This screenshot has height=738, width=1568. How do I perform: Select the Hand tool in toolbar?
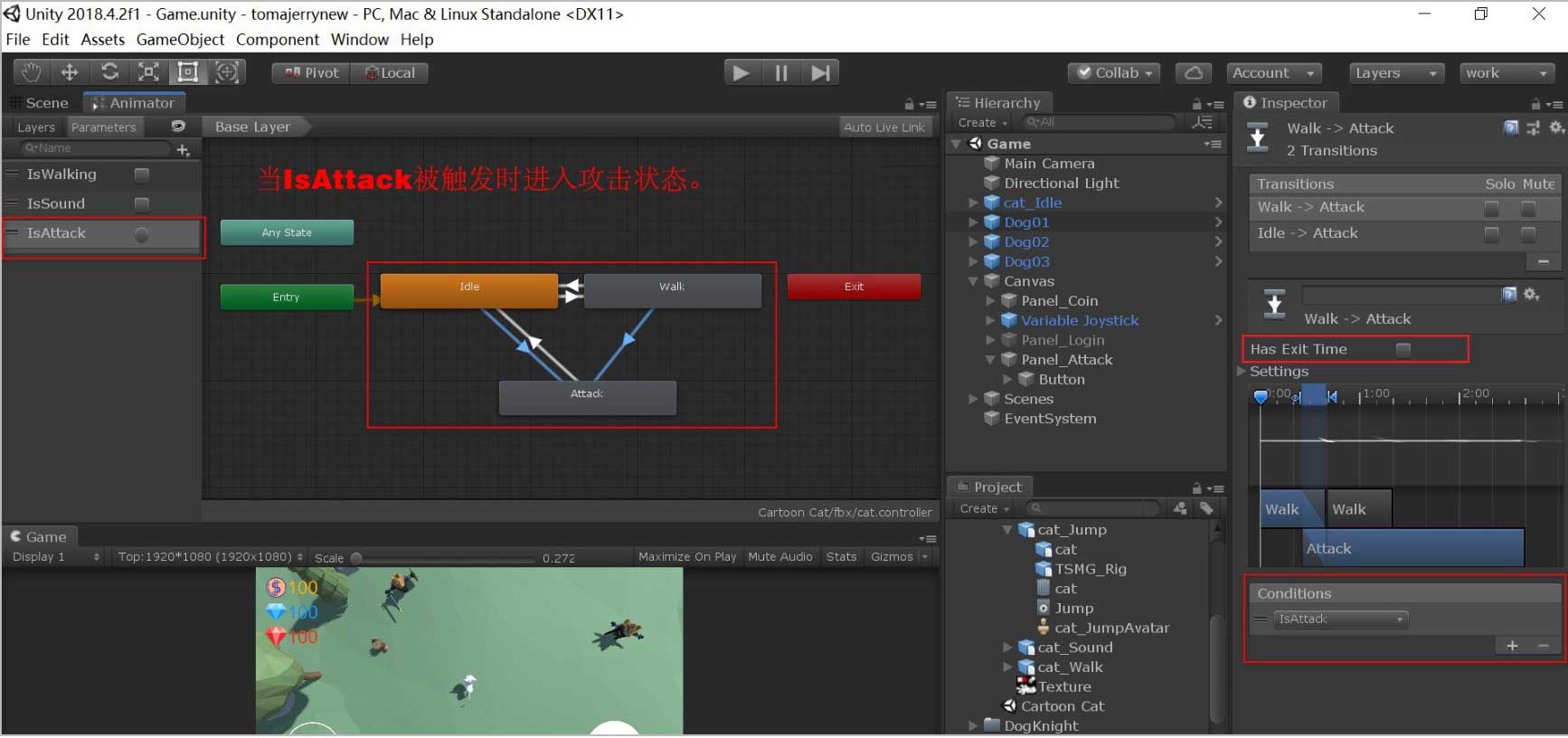pos(31,72)
